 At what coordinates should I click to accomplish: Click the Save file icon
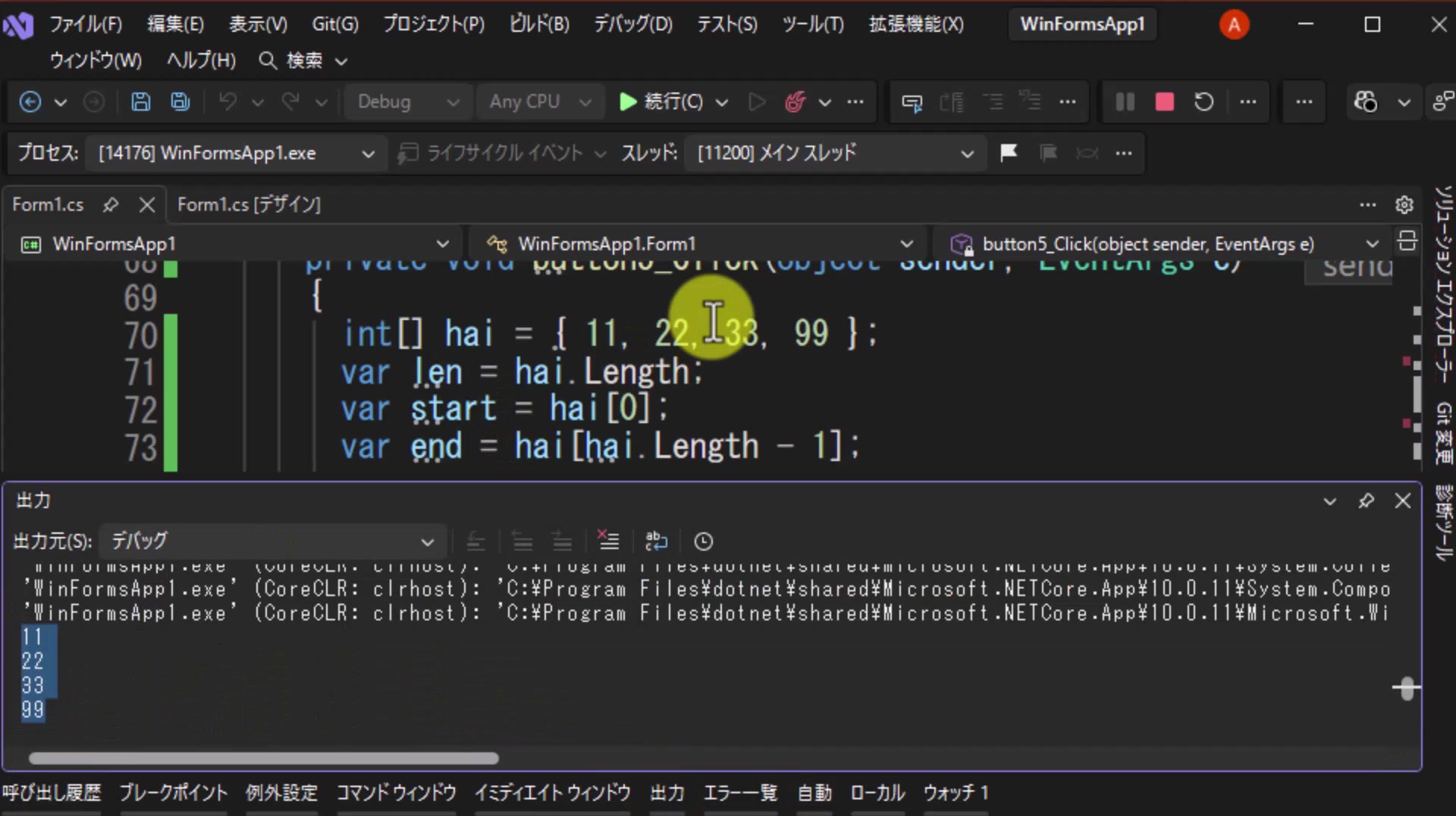tap(140, 102)
